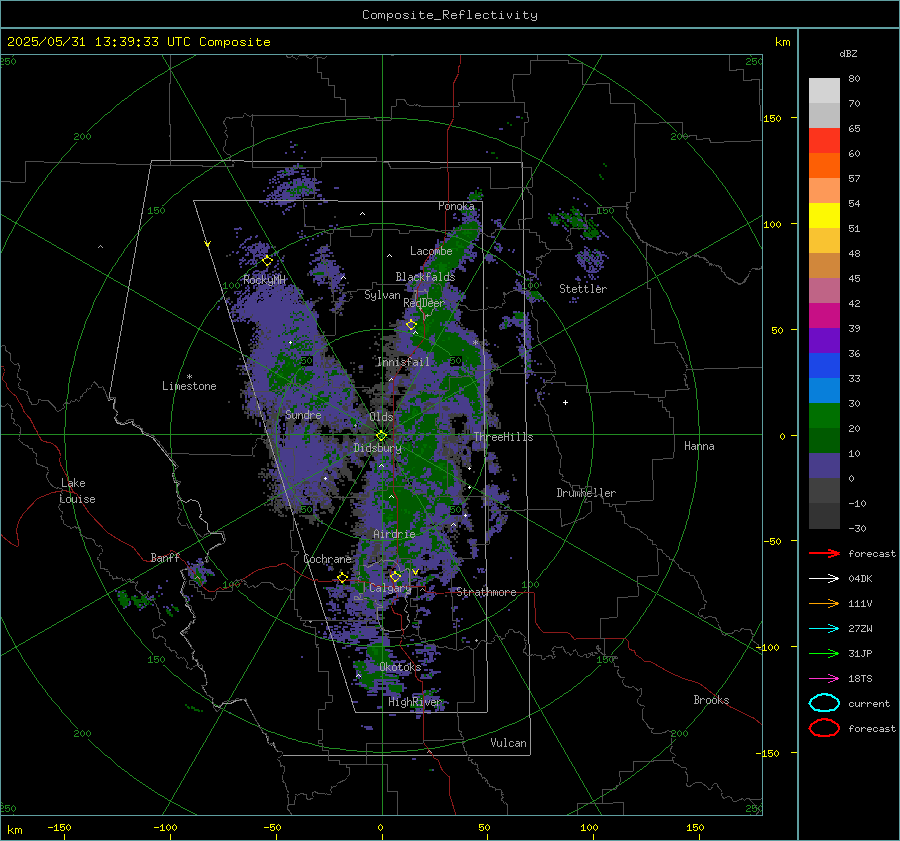Click the Hanna map label
900x841 pixels.
699,446
